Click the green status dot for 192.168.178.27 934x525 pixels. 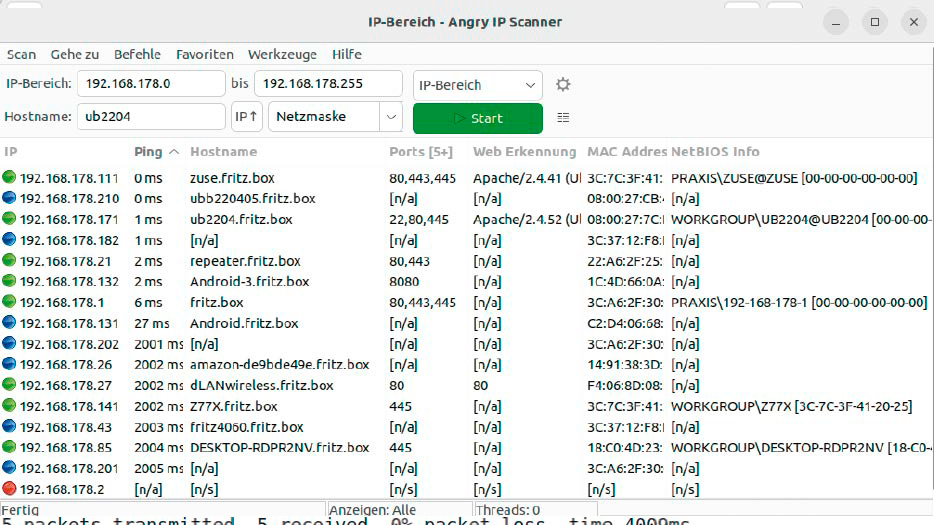[9, 384]
